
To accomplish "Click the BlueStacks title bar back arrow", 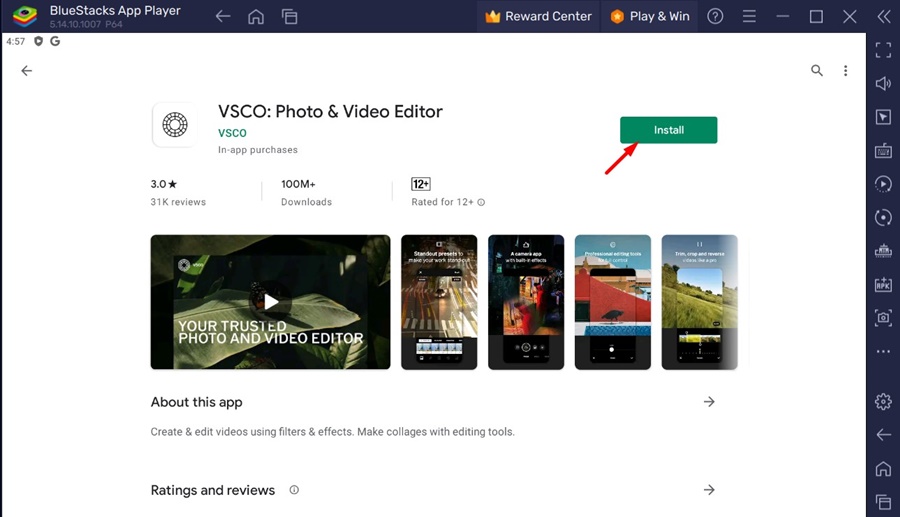I will (223, 17).
